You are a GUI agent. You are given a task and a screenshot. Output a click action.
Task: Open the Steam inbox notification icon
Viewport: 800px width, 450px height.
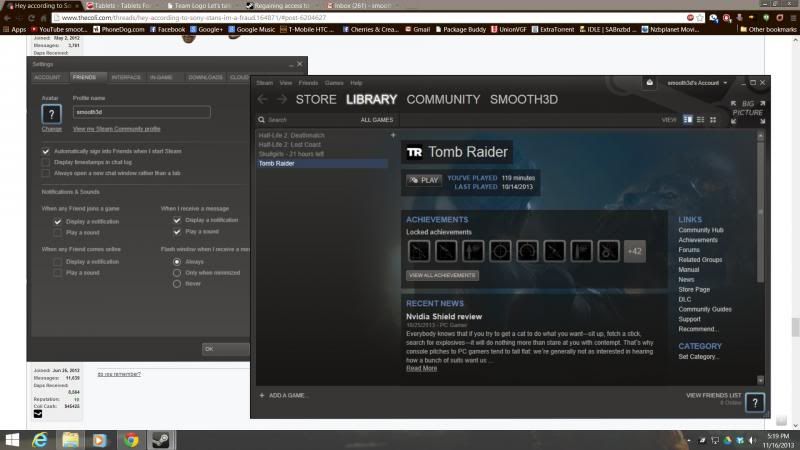coord(649,83)
